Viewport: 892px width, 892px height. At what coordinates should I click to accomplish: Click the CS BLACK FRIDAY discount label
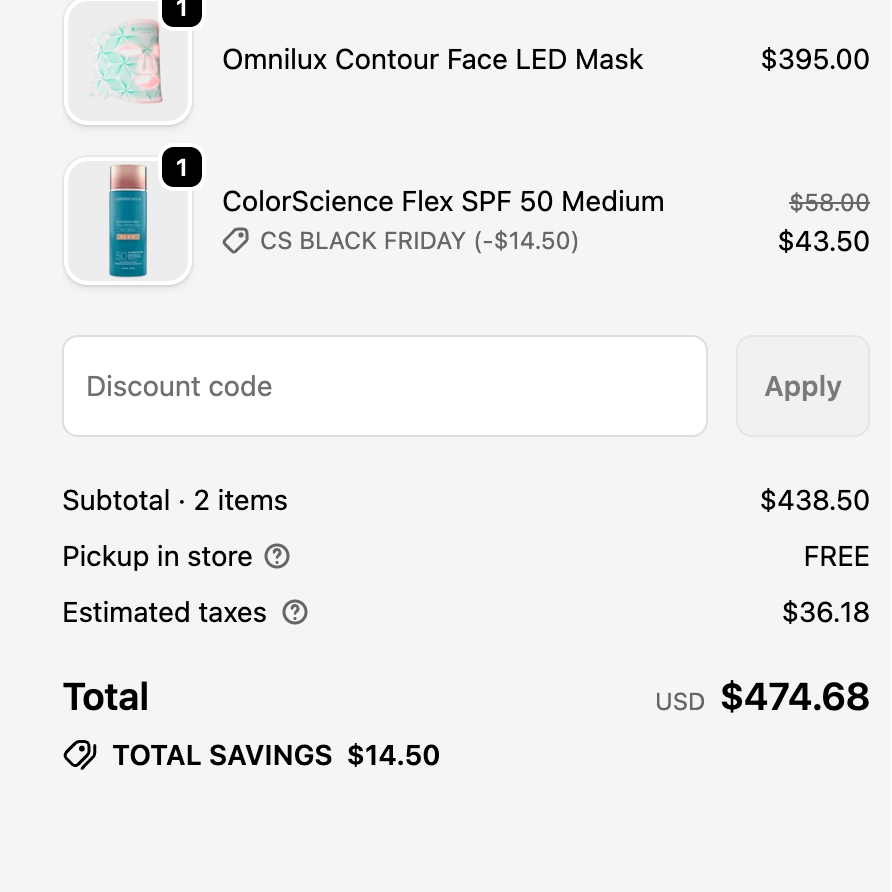point(419,241)
